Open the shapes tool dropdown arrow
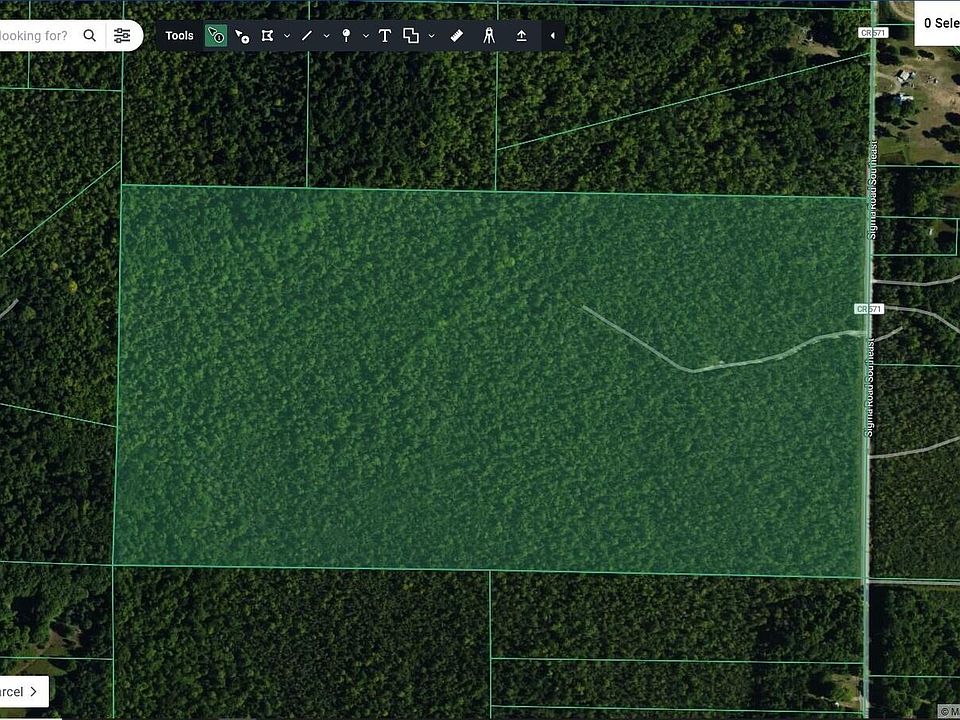Image resolution: width=960 pixels, height=720 pixels. pos(431,36)
